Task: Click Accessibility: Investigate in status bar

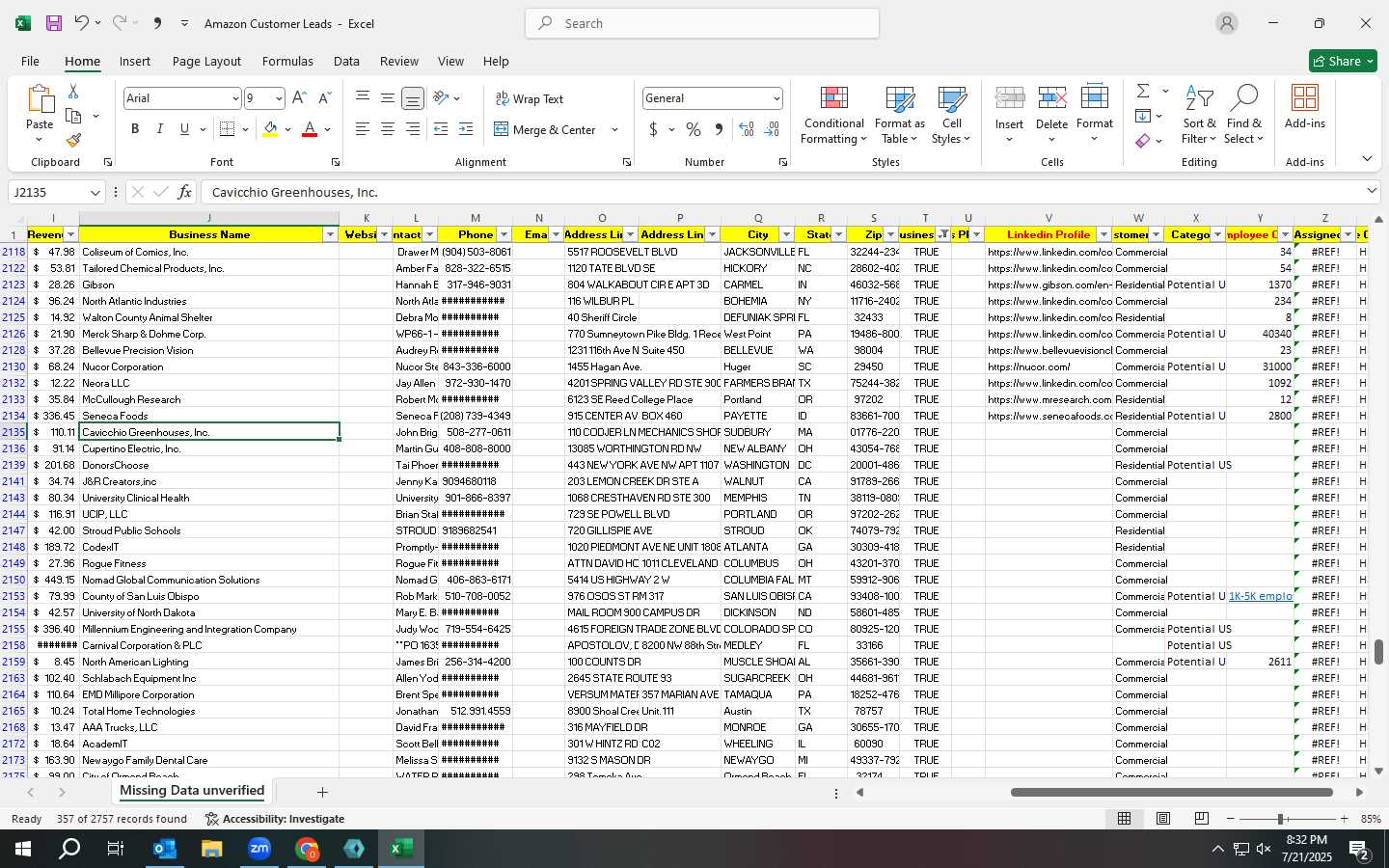Action: pyautogui.click(x=275, y=819)
